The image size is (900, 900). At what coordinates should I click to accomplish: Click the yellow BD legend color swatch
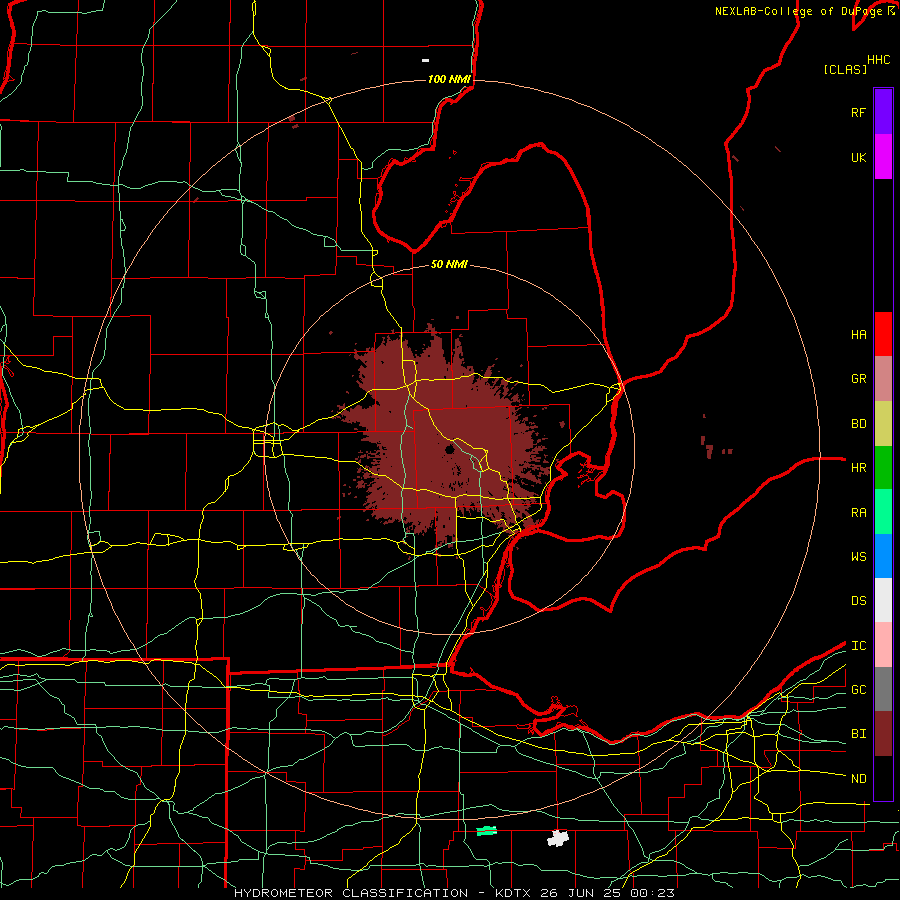pyautogui.click(x=883, y=423)
